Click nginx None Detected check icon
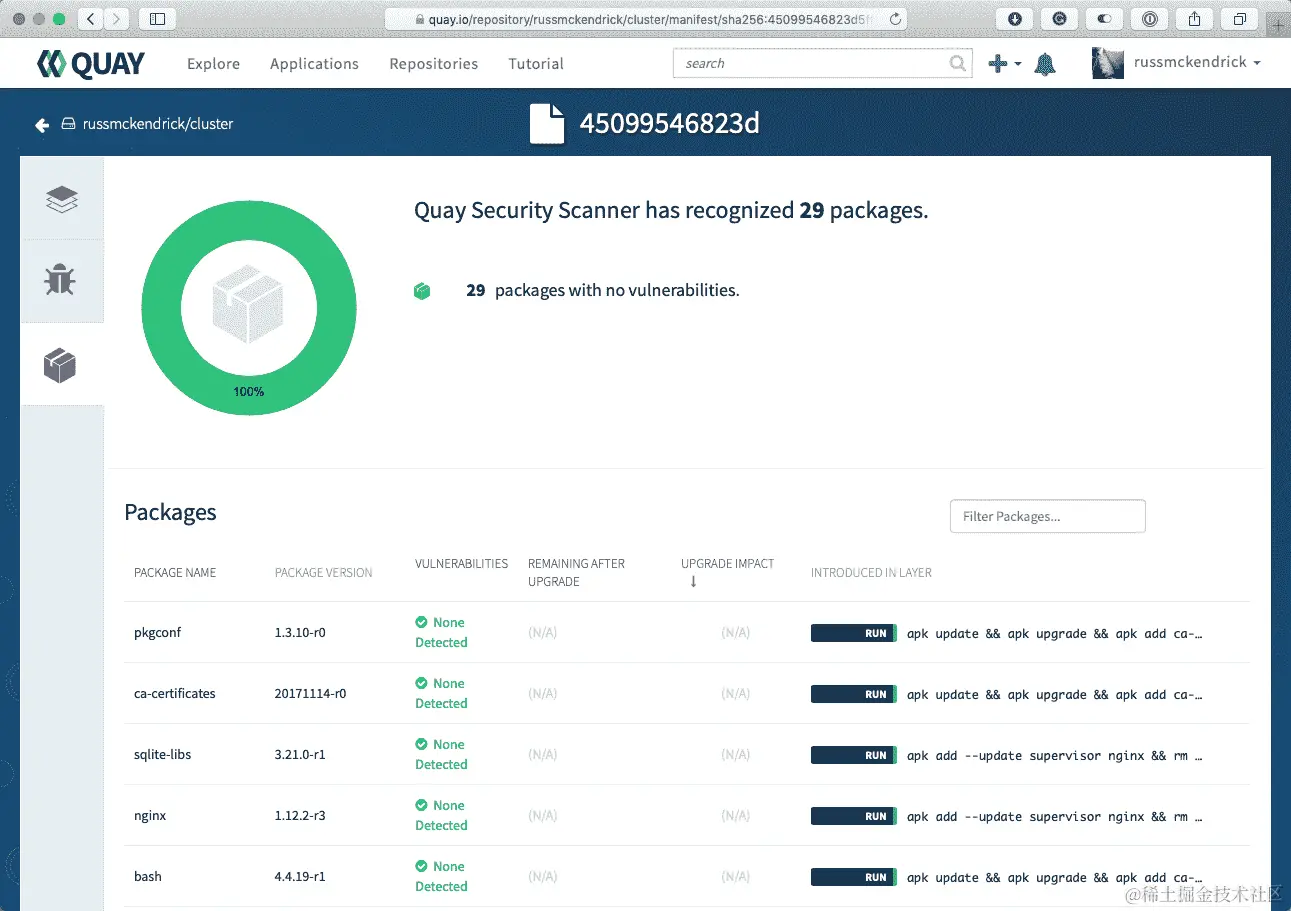The height and width of the screenshot is (911, 1291). pos(422,805)
